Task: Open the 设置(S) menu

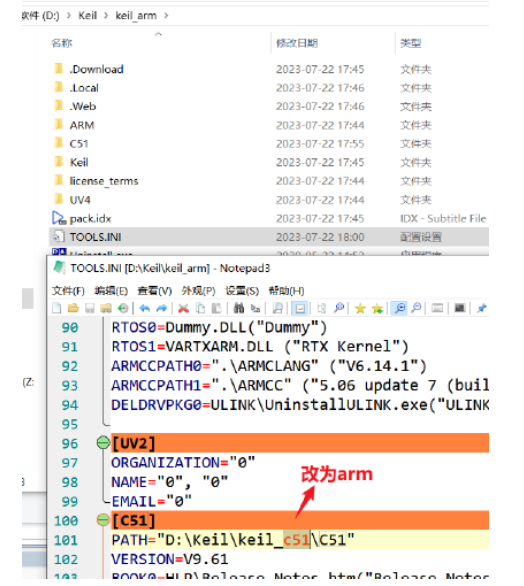Action: pos(242,291)
